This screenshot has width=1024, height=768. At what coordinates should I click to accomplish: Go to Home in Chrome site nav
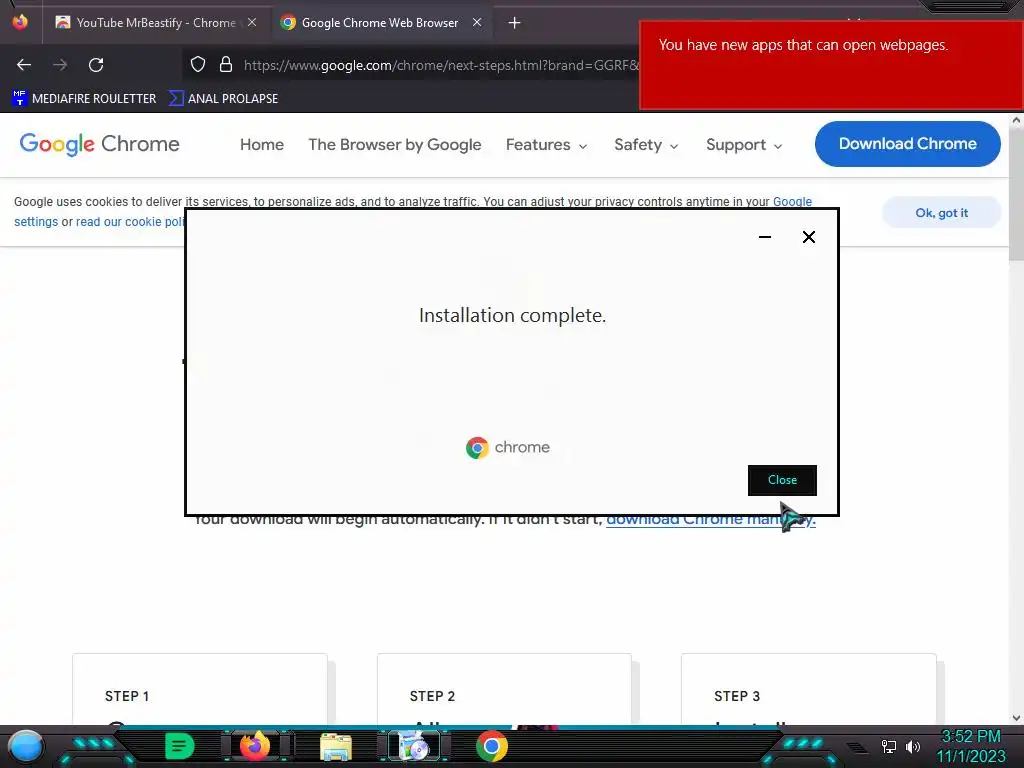262,144
